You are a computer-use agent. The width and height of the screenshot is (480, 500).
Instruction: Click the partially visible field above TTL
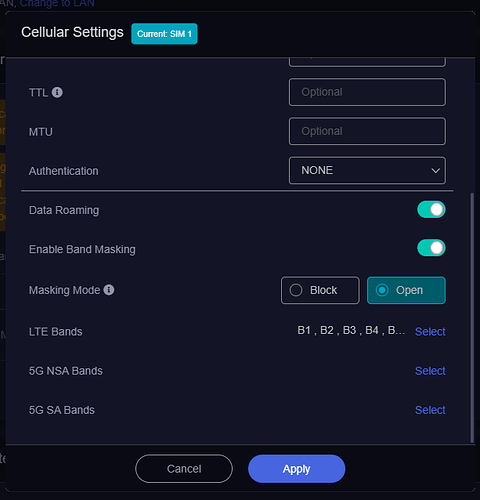pos(367,62)
